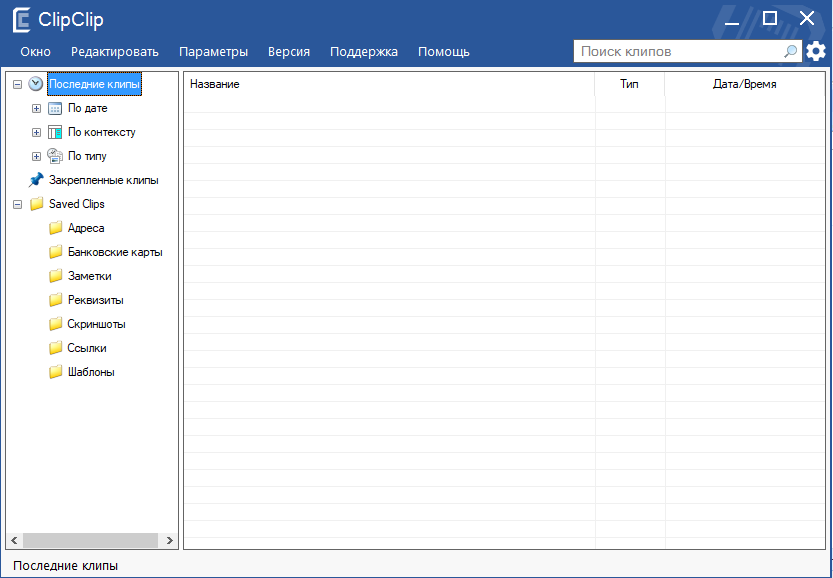833x578 pixels.
Task: Click the Шаблоны folder icon
Action: [x=55, y=372]
